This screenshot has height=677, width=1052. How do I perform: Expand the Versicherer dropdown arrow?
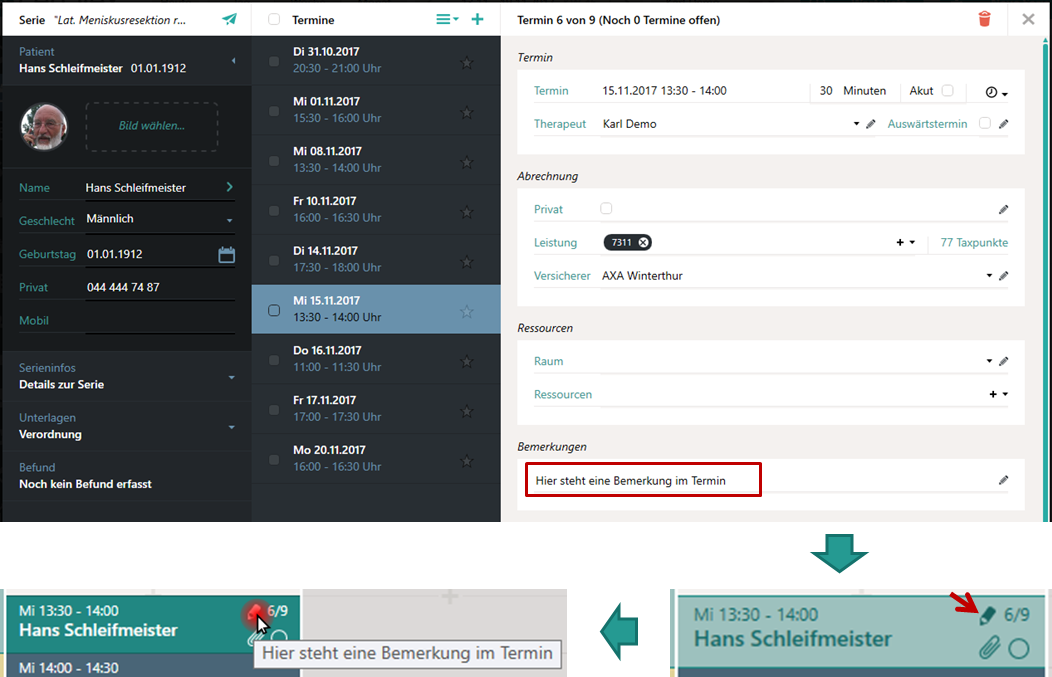(x=989, y=276)
